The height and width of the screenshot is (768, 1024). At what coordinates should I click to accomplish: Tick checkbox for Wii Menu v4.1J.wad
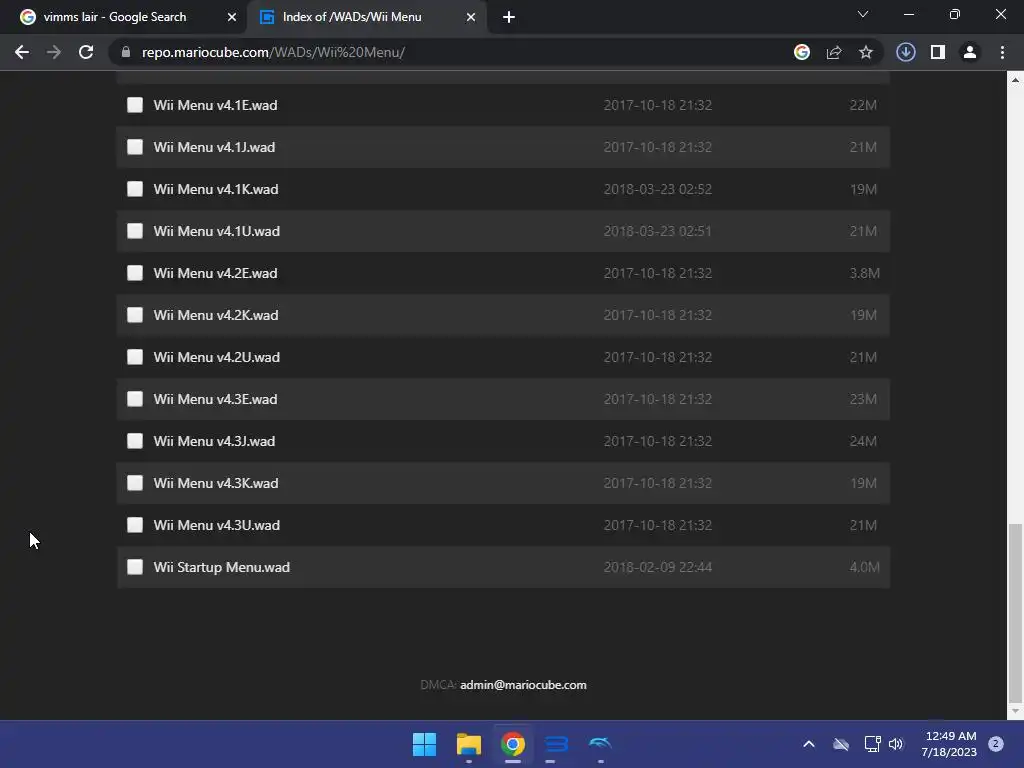pyautogui.click(x=135, y=147)
